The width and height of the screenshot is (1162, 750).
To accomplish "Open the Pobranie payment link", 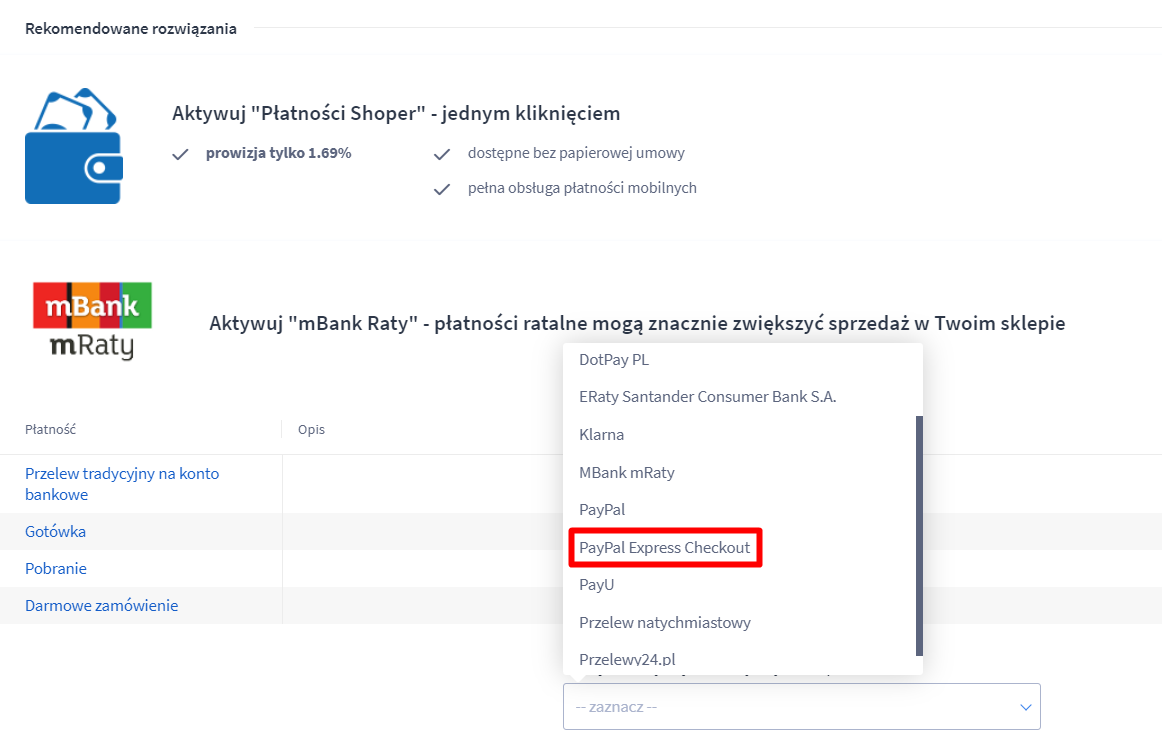I will (x=56, y=568).
